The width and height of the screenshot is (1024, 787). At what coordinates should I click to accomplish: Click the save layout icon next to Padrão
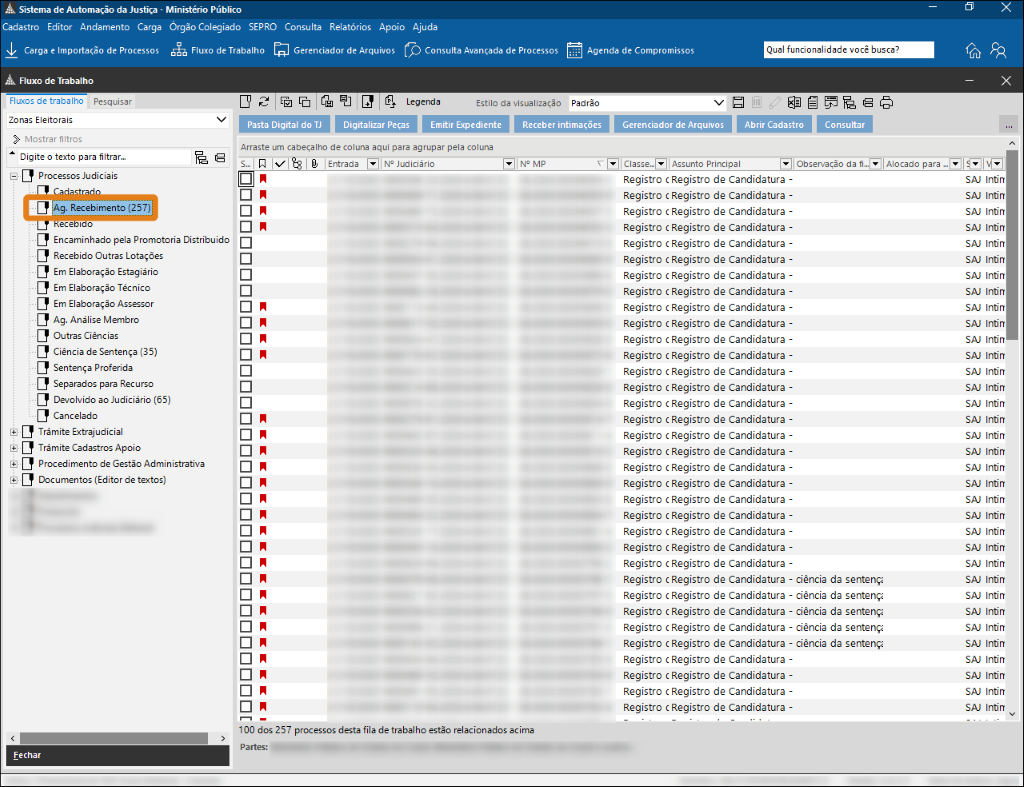click(x=738, y=103)
